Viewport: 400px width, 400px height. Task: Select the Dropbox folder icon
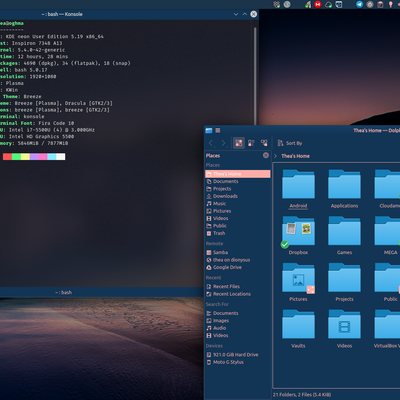pos(298,231)
